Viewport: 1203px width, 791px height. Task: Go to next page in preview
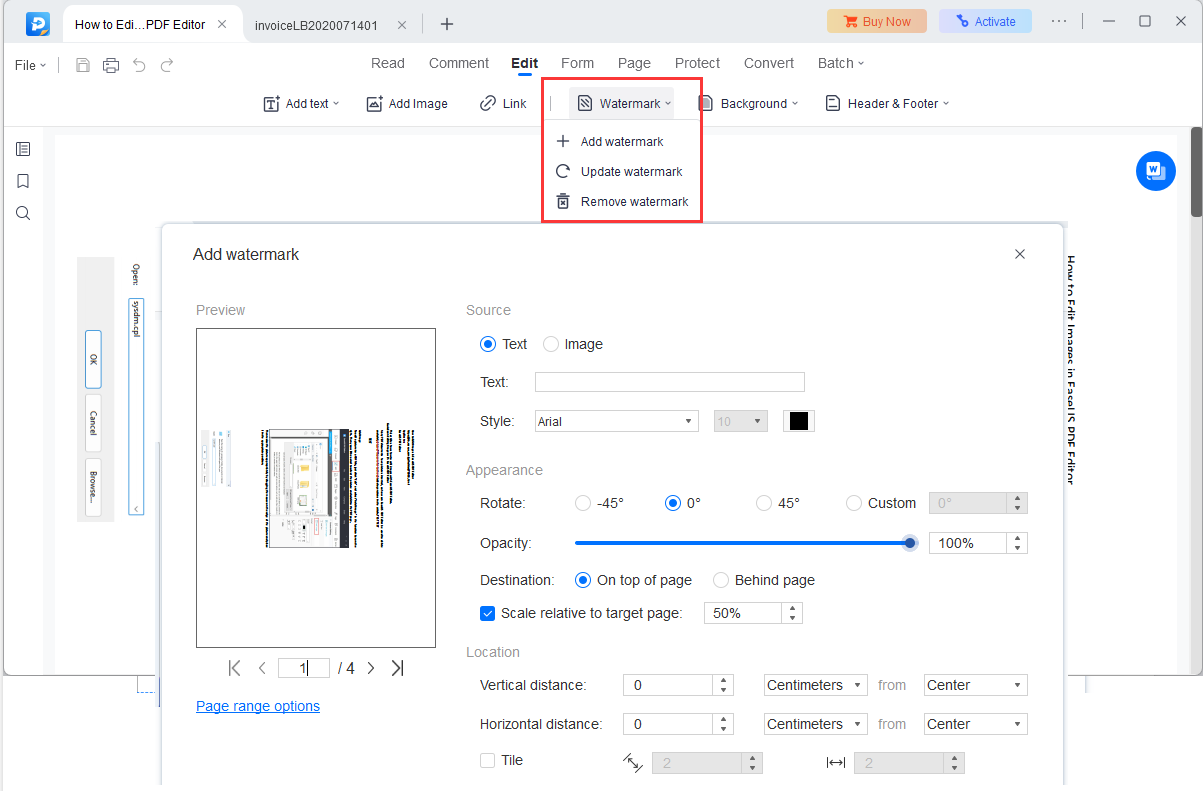tap(371, 668)
